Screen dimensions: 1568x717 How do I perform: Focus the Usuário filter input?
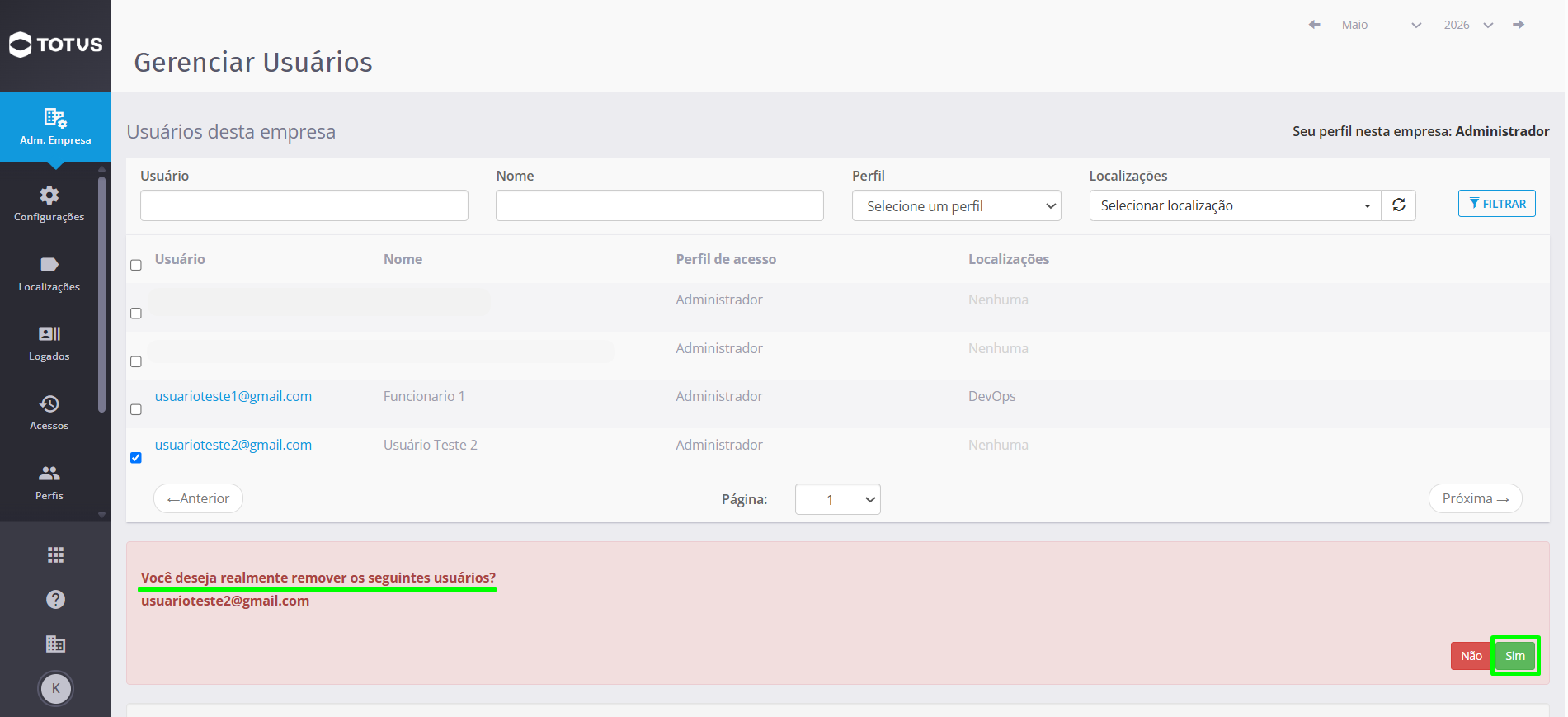click(x=304, y=205)
